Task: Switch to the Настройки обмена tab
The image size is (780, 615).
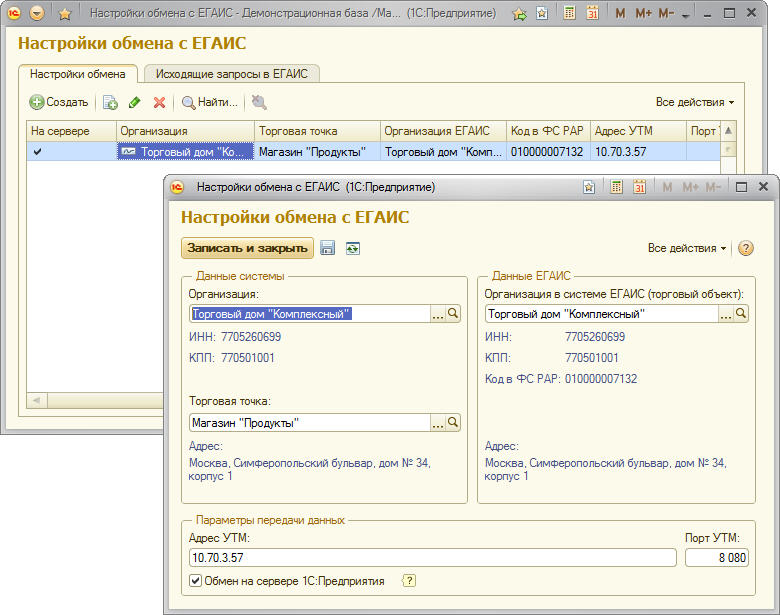Action: (78, 74)
